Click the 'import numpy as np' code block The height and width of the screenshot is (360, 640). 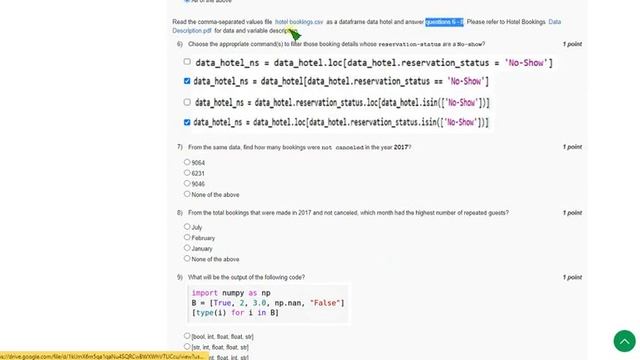coord(268,303)
